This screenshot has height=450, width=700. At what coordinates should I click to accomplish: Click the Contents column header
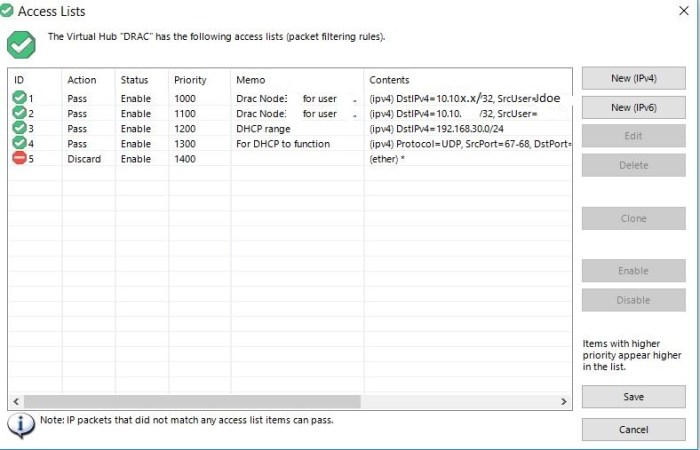[x=389, y=79]
